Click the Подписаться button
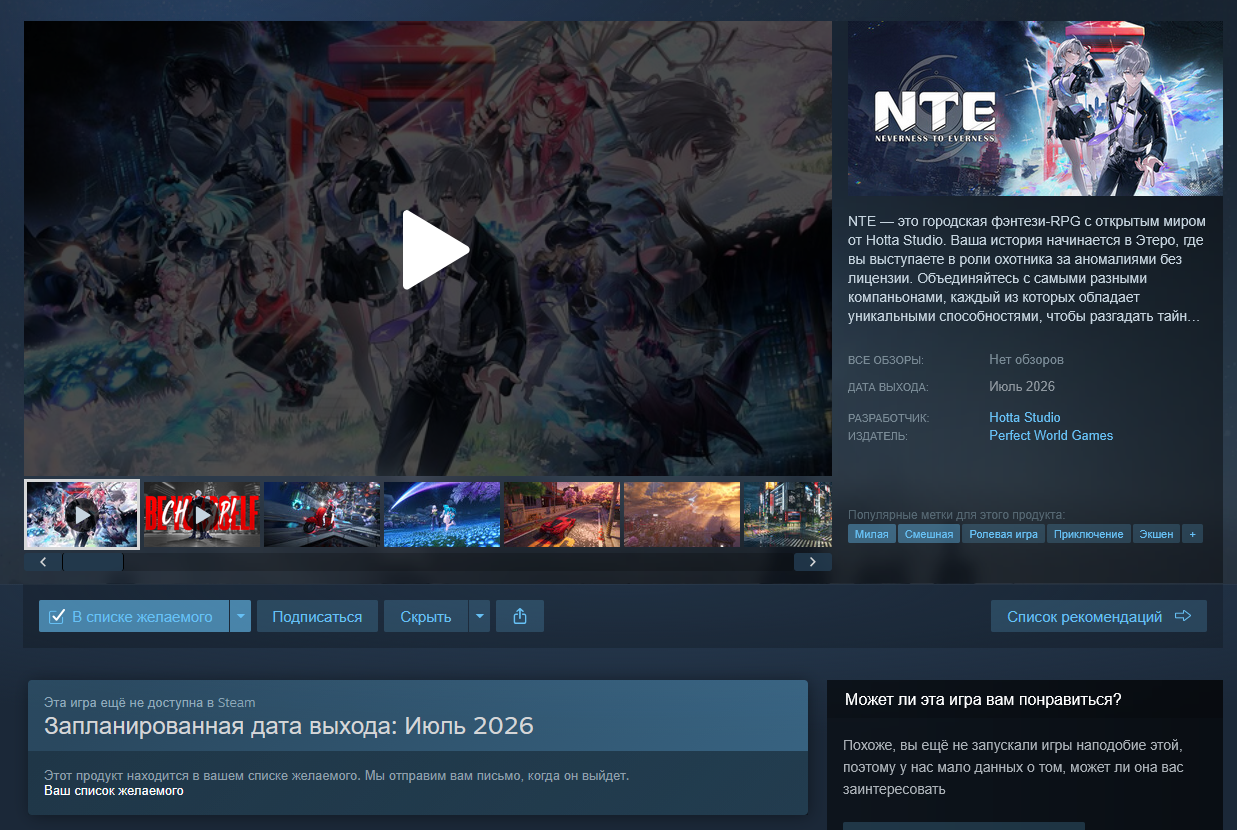Viewport: 1237px width, 830px height. point(317,616)
